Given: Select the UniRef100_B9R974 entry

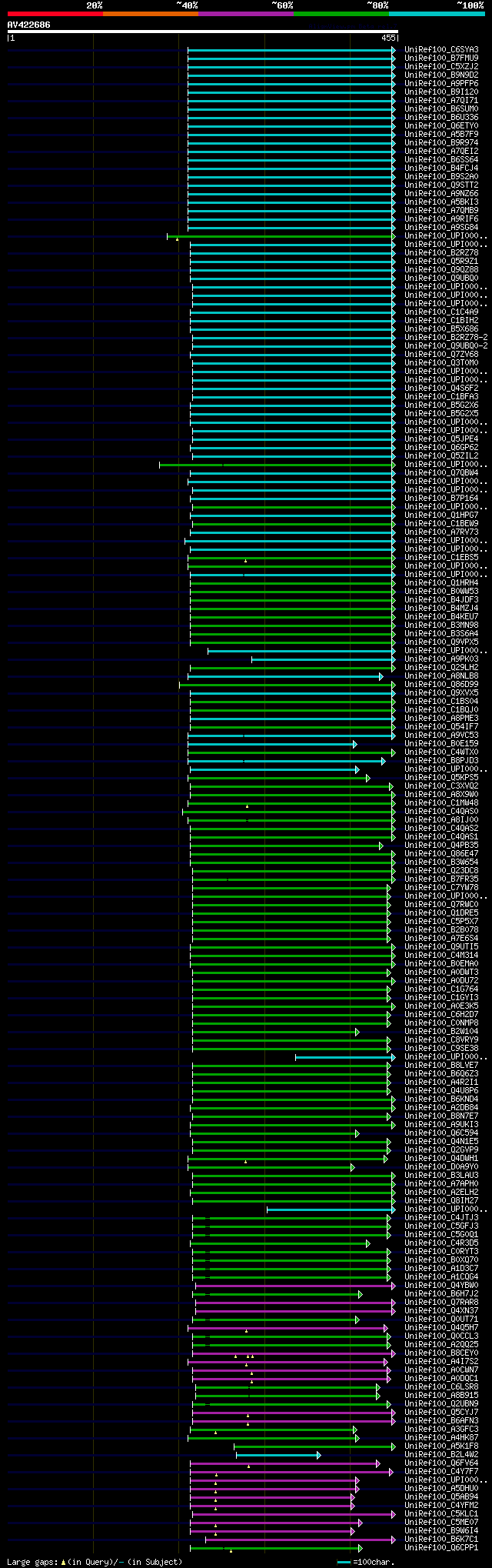Looking at the screenshot, I should (441, 143).
